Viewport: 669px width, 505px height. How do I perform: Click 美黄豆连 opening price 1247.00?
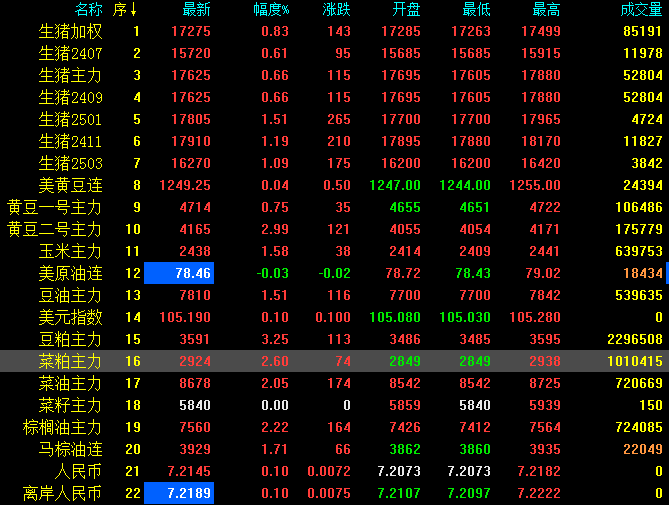click(395, 186)
